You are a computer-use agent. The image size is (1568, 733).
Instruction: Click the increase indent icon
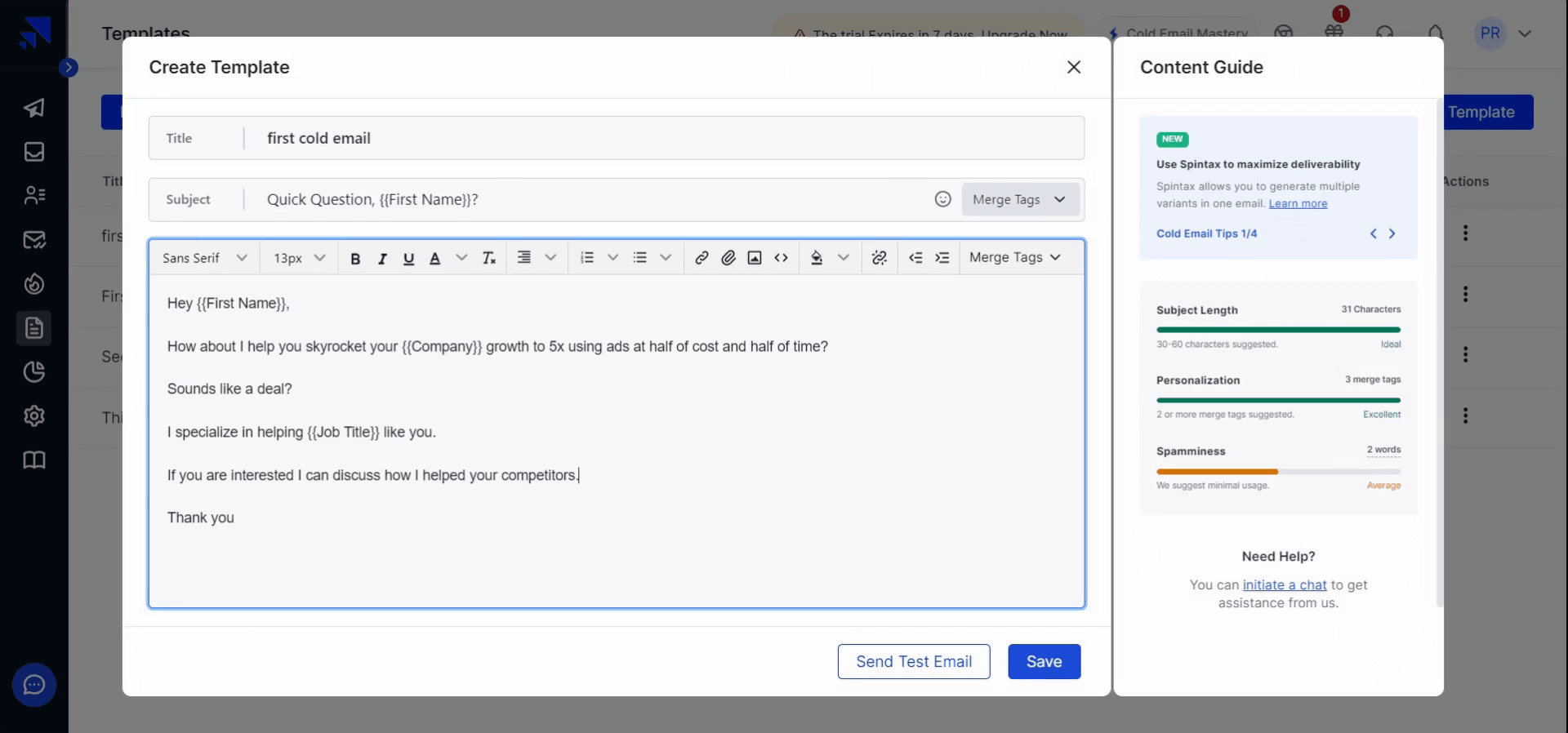(942, 258)
